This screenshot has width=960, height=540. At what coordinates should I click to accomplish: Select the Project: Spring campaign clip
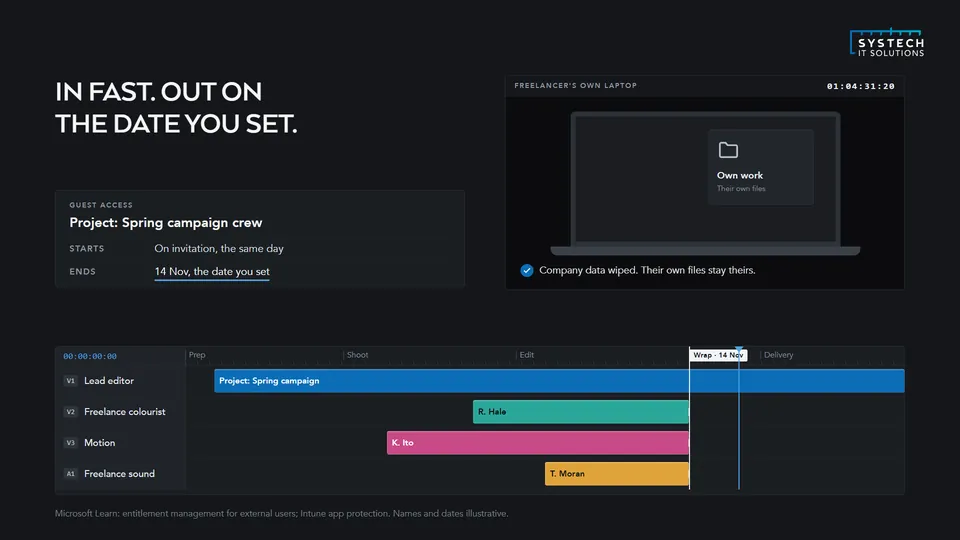pos(559,381)
